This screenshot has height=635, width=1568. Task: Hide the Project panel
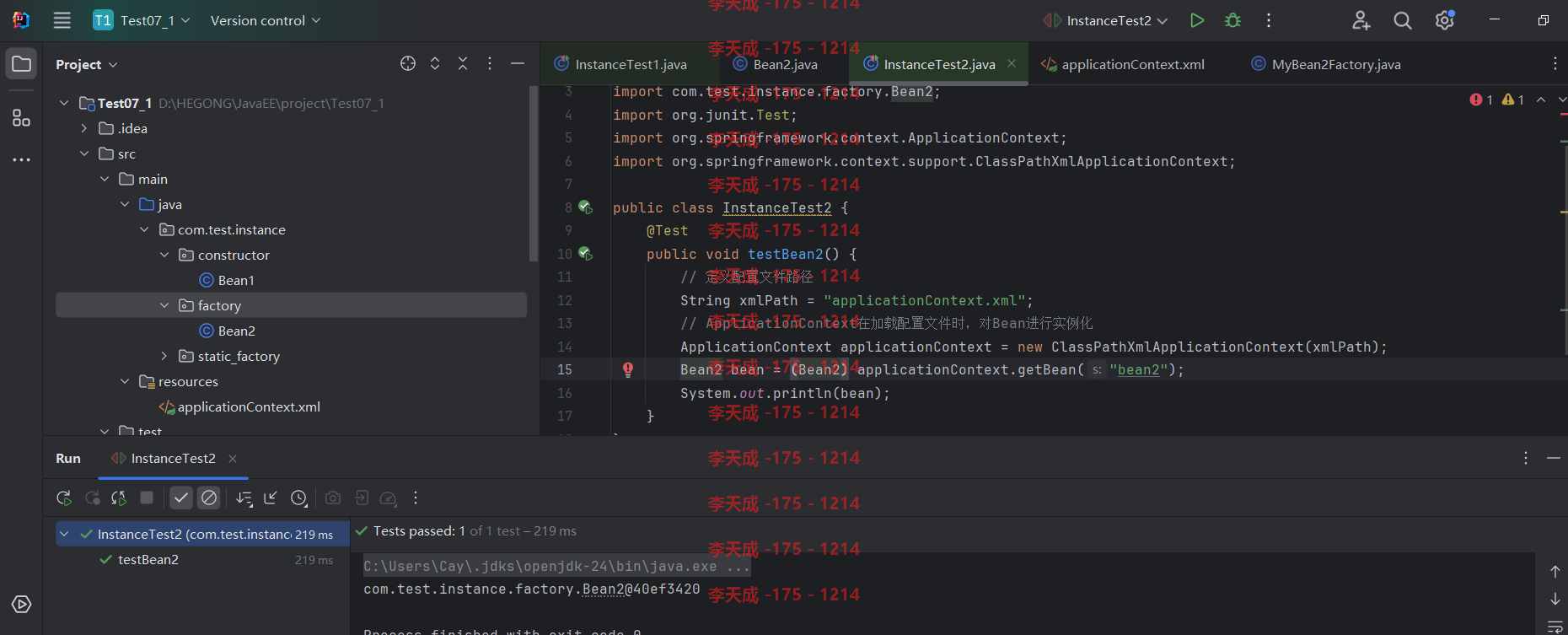click(518, 64)
